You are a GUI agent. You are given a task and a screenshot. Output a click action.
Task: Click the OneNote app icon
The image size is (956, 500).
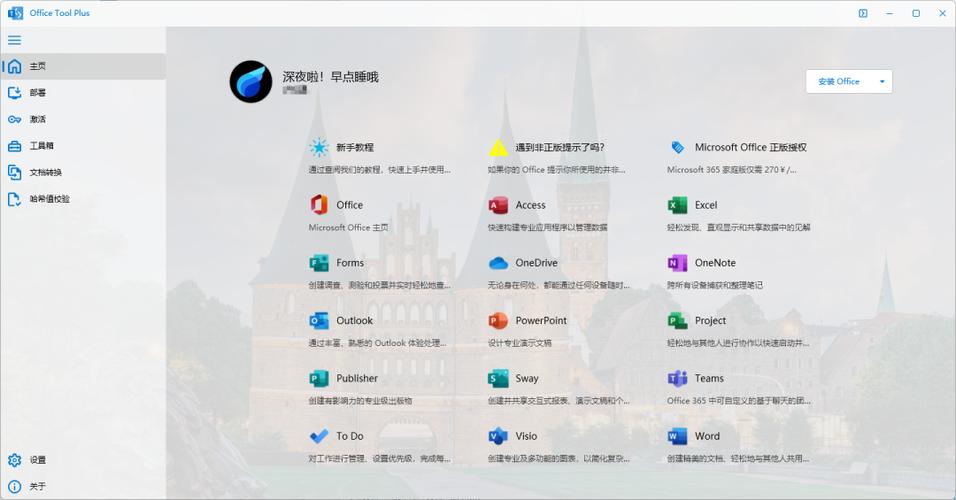(x=677, y=263)
